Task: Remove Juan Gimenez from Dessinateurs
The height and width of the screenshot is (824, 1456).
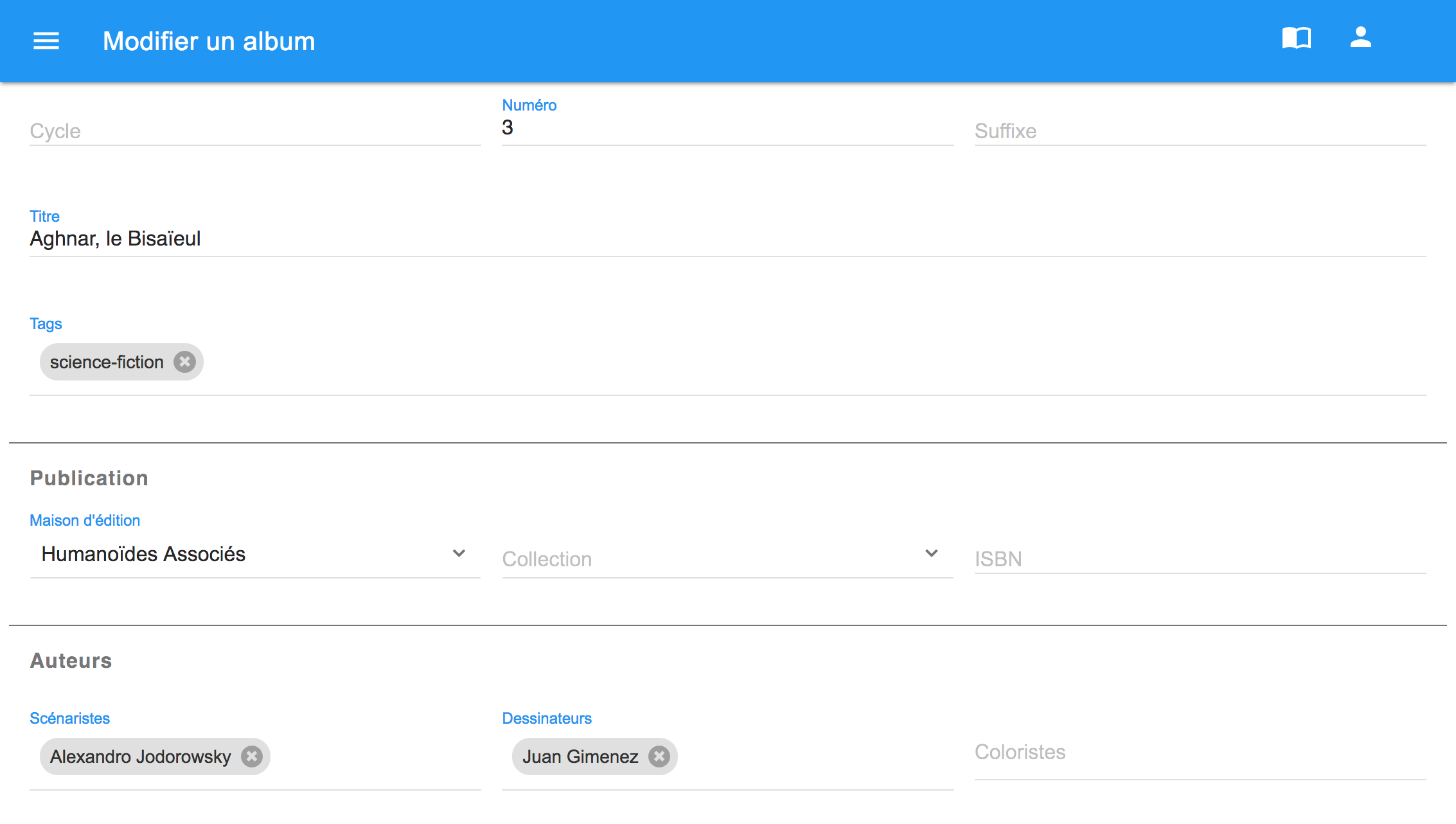Action: (659, 757)
